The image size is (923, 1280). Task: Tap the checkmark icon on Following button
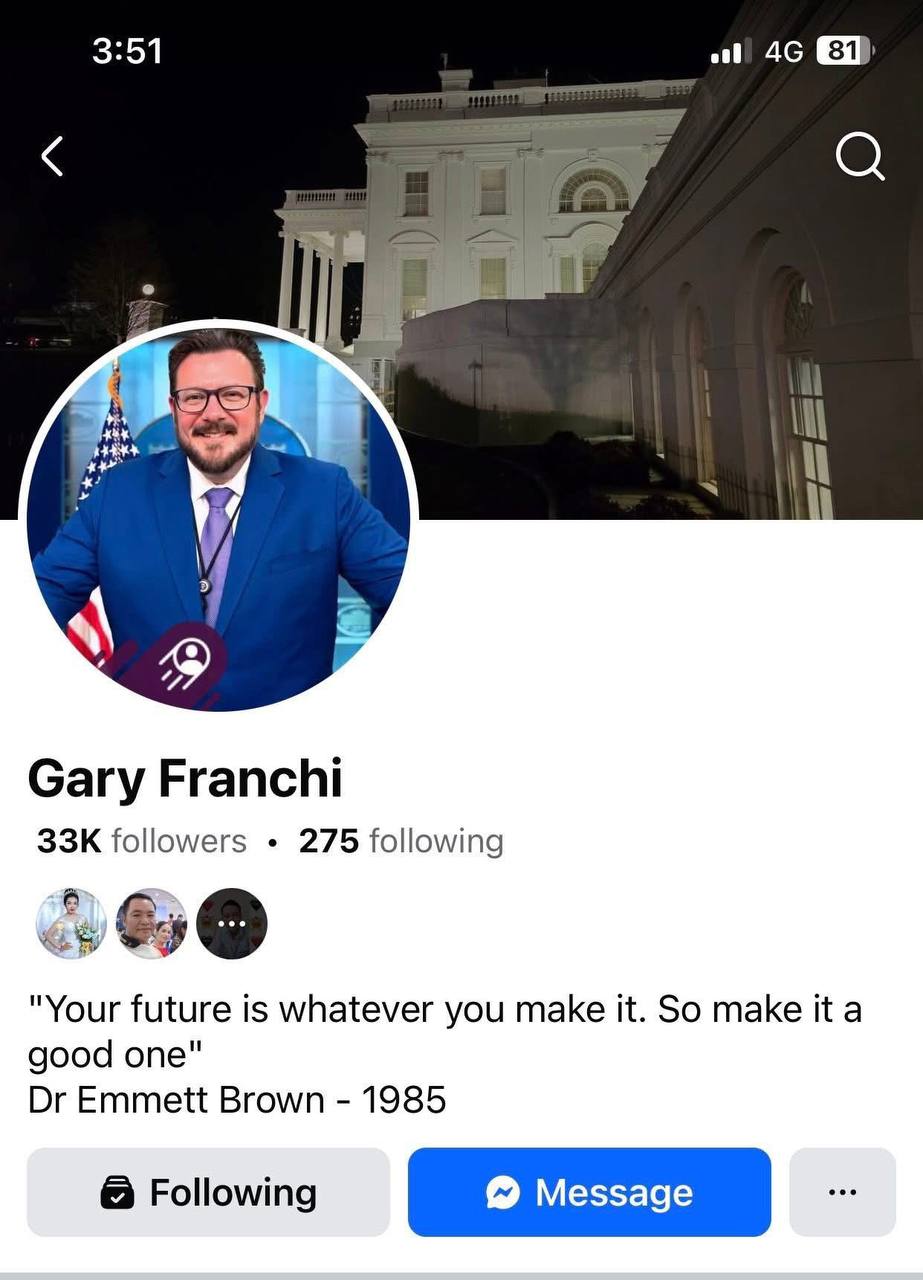(x=118, y=1192)
